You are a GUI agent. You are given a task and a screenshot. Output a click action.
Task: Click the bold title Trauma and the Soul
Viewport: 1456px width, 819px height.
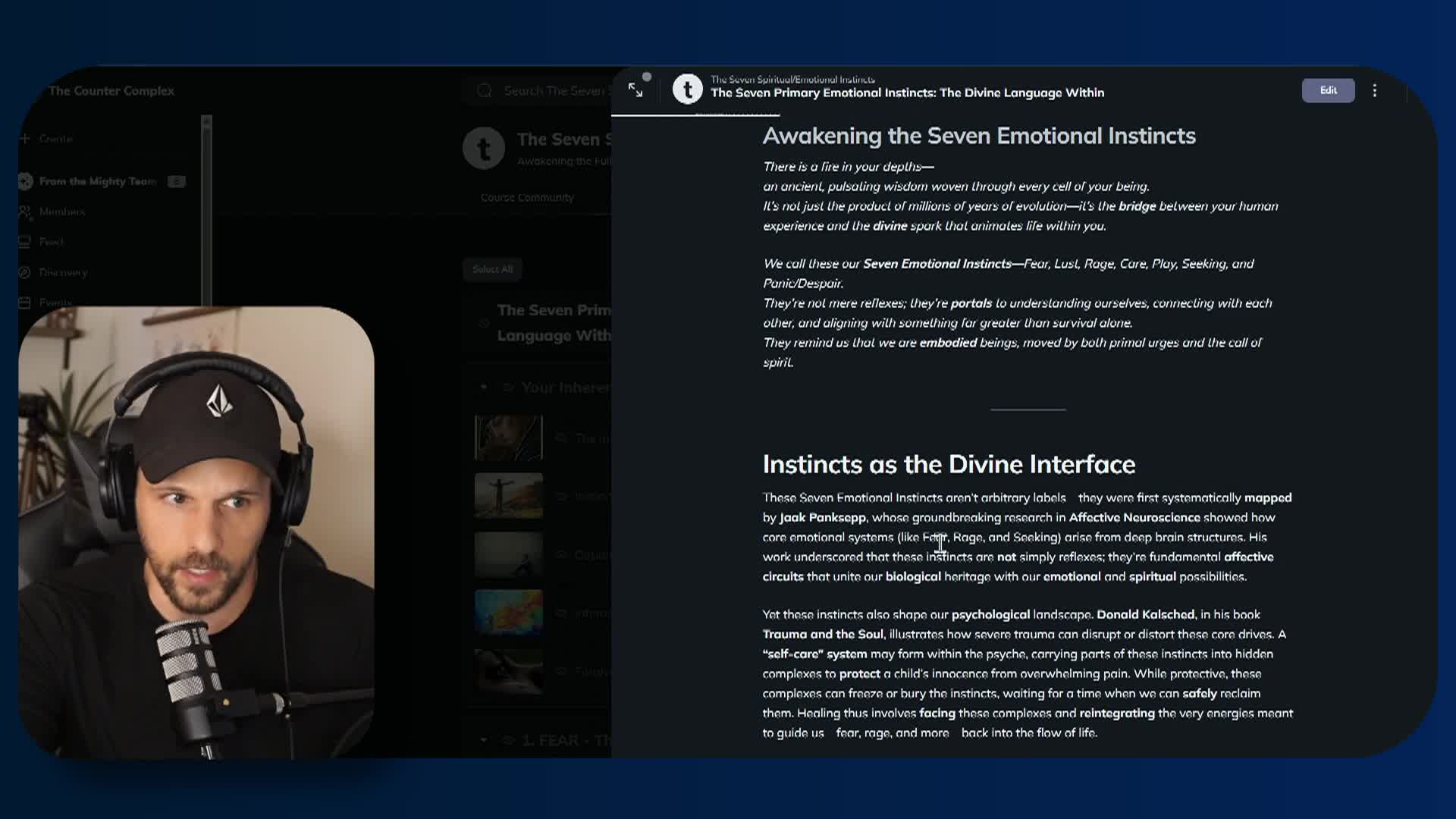coord(823,635)
